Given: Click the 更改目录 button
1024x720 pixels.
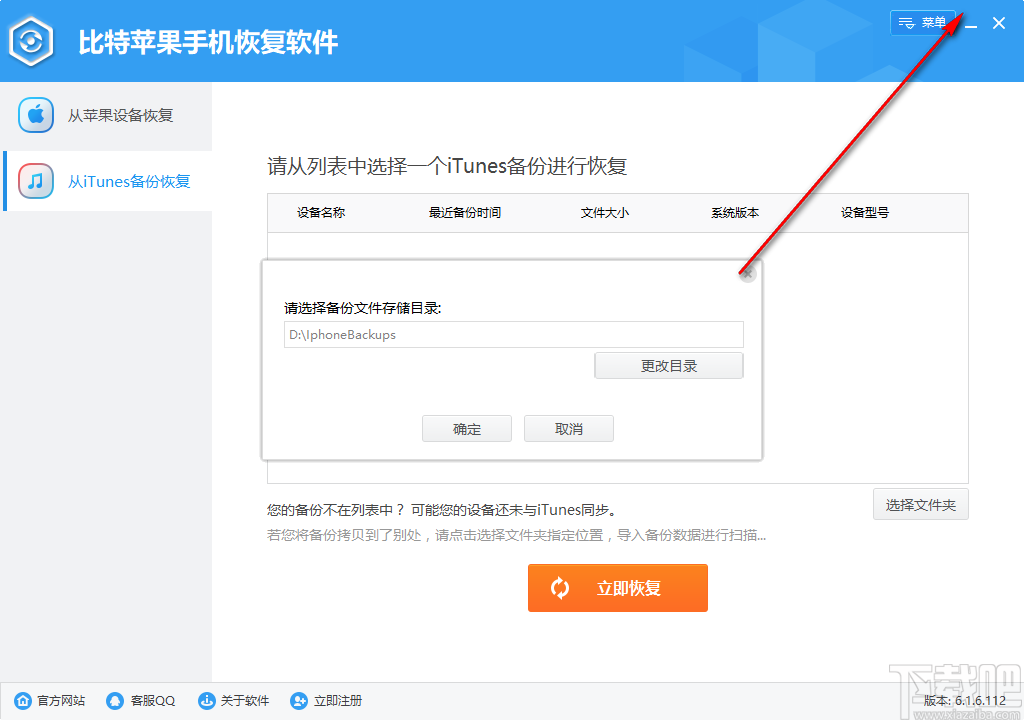Looking at the screenshot, I should tap(669, 366).
